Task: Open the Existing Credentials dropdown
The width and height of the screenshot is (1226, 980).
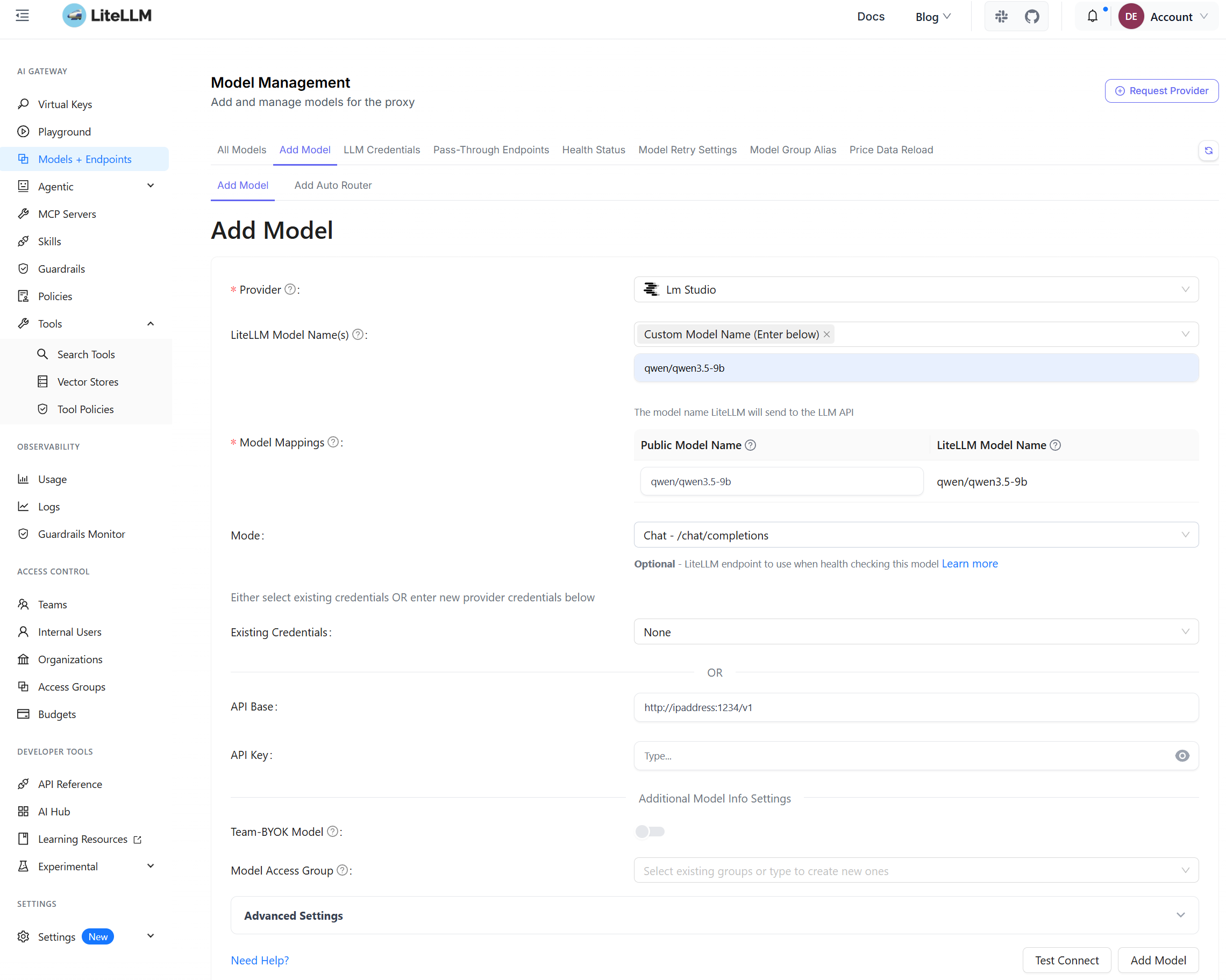Action: tap(916, 632)
